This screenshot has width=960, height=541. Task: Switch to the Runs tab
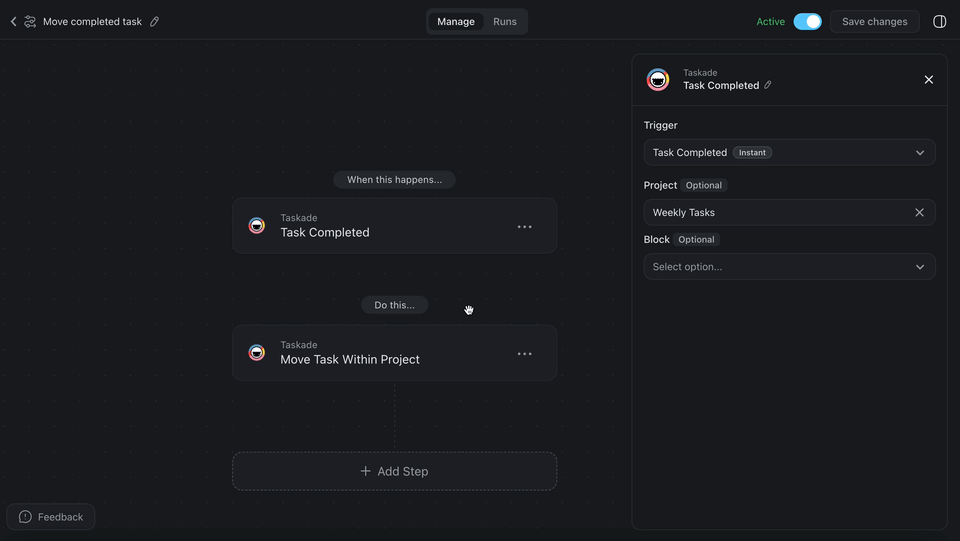(505, 21)
